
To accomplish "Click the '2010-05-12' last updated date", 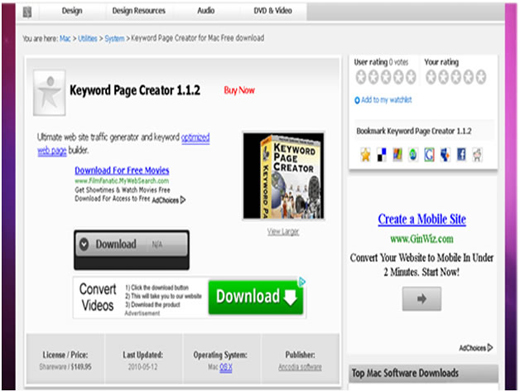I will click(143, 367).
